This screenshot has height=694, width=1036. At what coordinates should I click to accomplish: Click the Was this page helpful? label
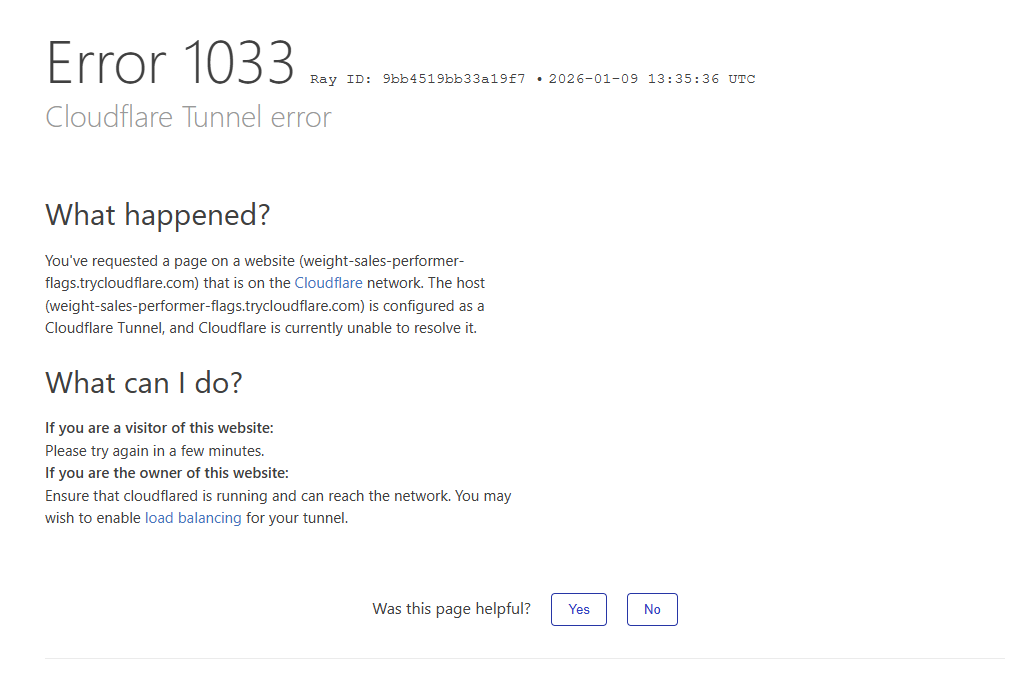(x=451, y=608)
